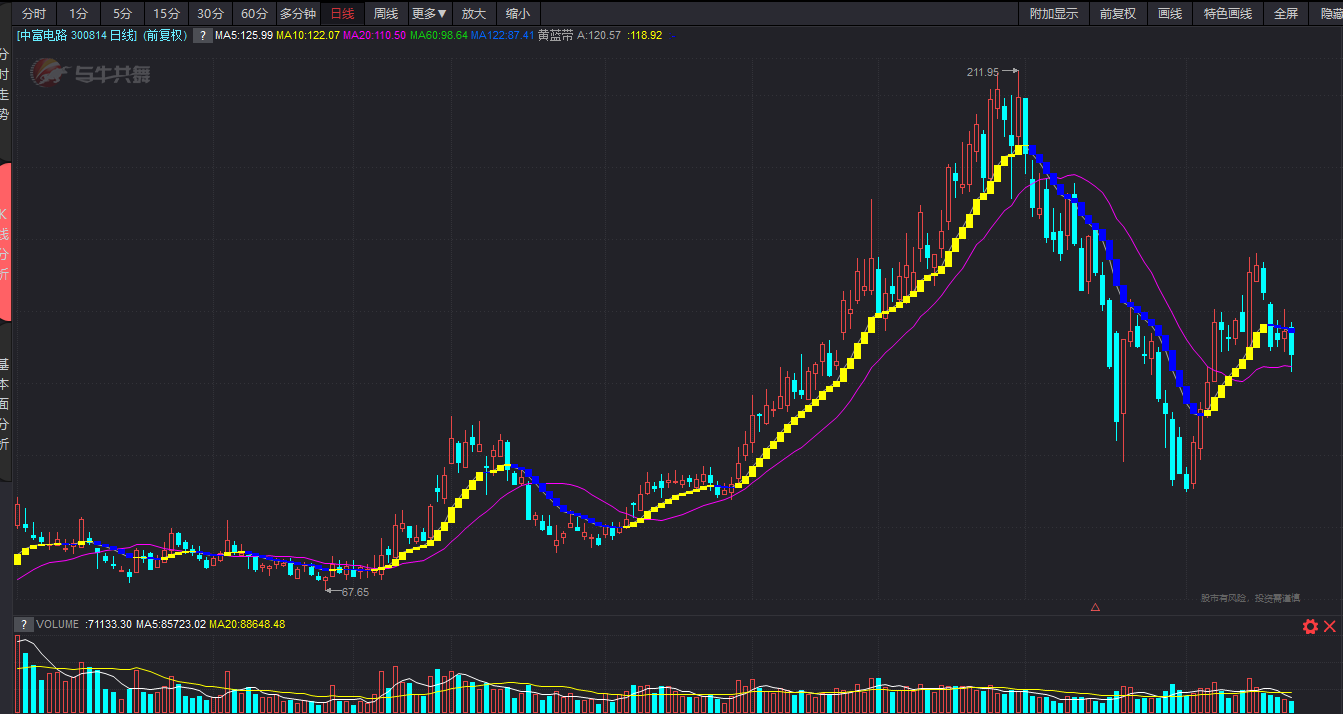Zoom in with 放大 button

[x=474, y=13]
